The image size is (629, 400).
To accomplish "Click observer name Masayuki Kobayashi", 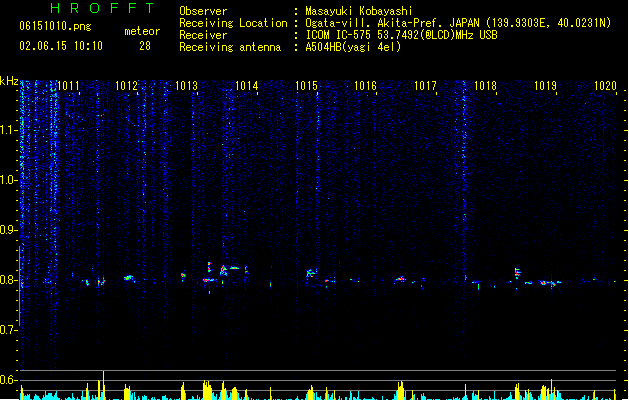I will pos(359,11).
